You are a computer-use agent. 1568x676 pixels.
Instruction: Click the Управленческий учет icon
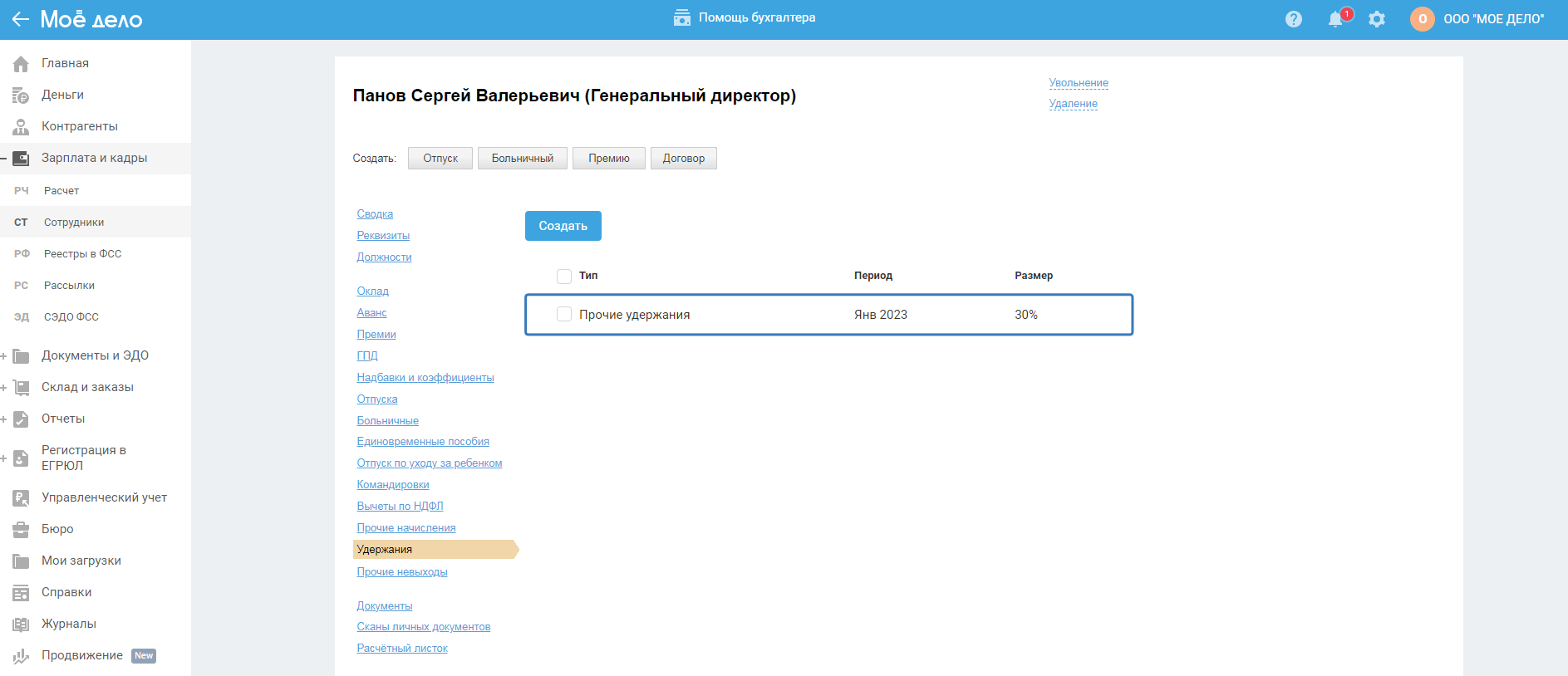pos(21,497)
